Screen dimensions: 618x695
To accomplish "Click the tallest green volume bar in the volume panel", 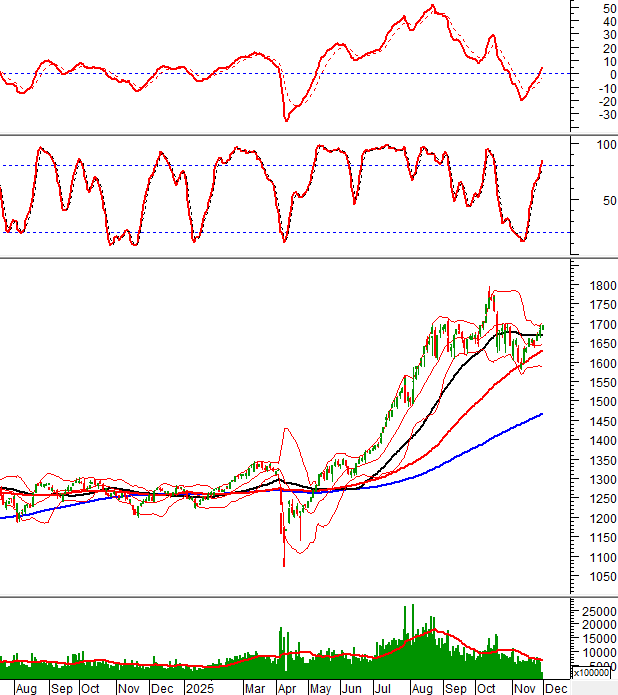I will 411,610.
